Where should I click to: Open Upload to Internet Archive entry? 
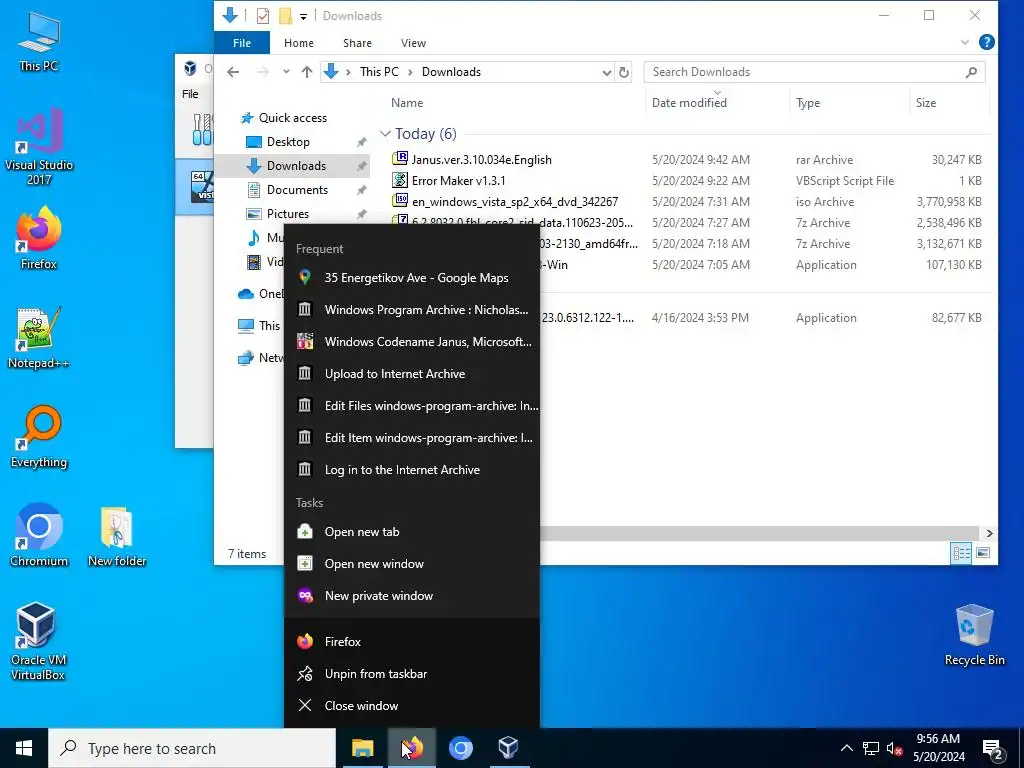(412, 374)
